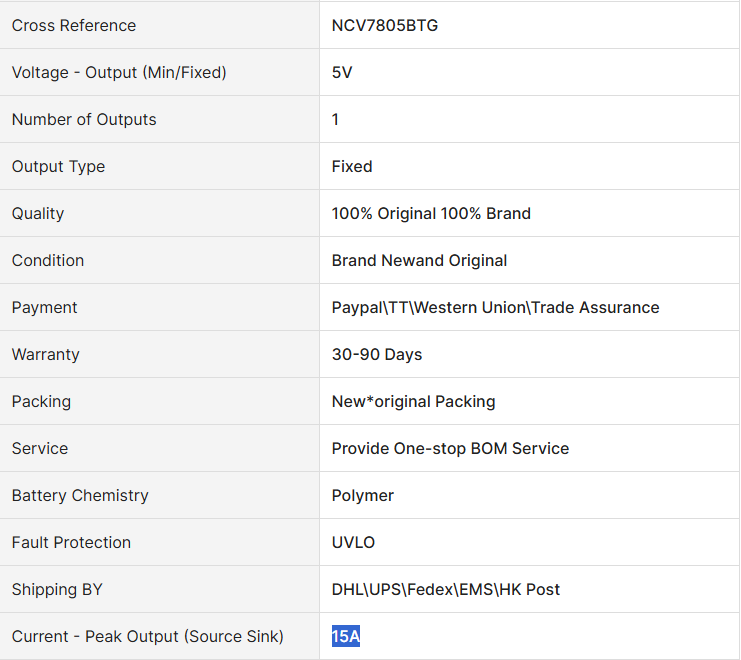Viewport: 741px width, 660px height.
Task: Select the Cross Reference label
Action: coord(74,26)
